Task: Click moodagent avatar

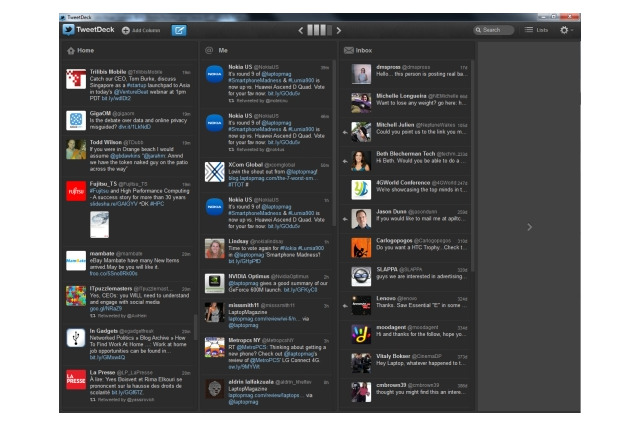Action: [361, 335]
